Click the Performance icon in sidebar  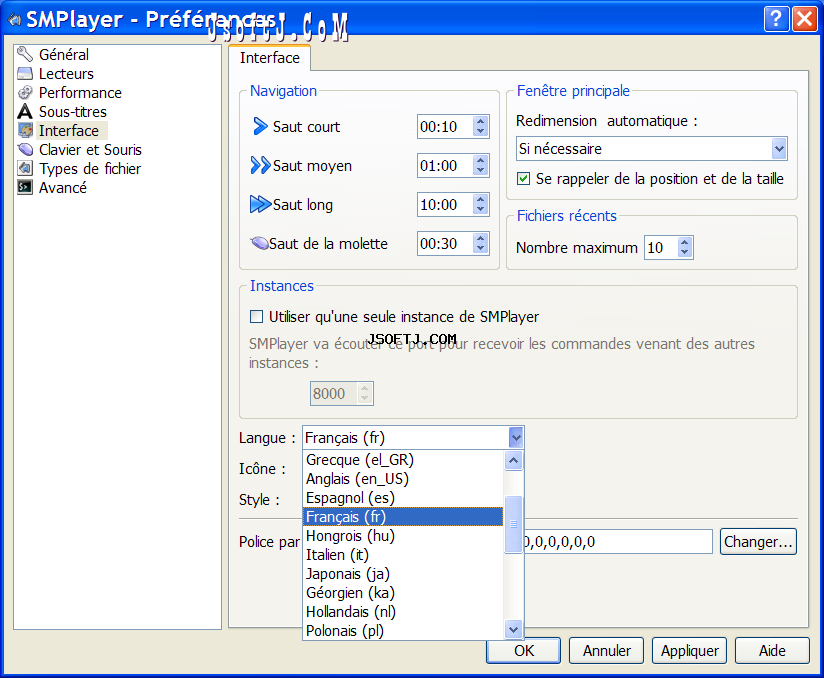(x=25, y=93)
